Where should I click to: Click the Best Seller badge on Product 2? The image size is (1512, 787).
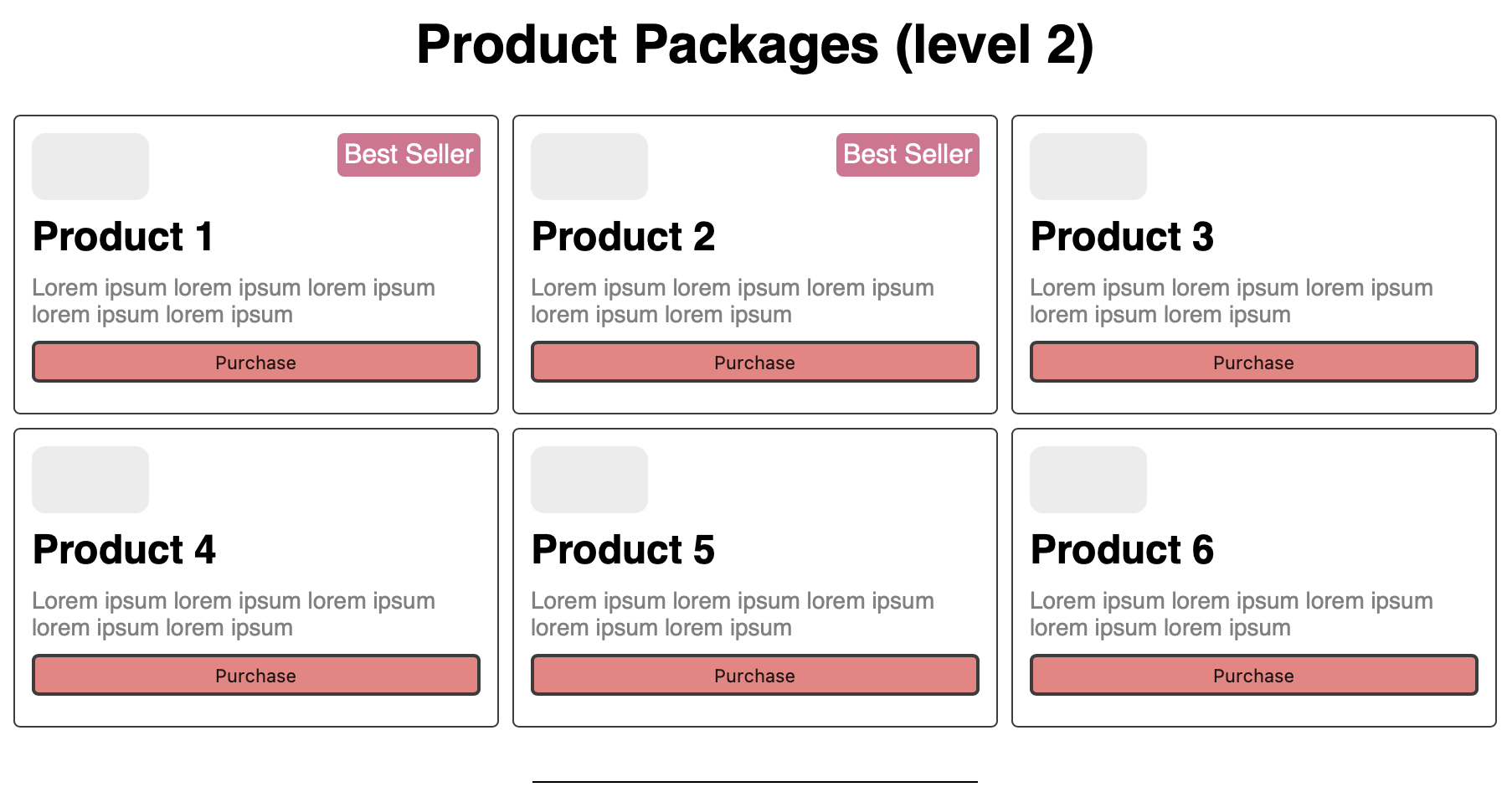click(x=908, y=155)
